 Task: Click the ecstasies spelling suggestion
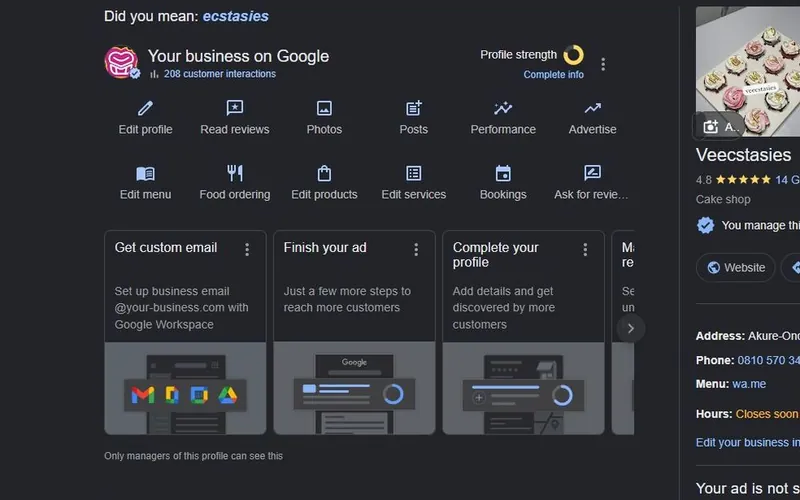tap(236, 16)
